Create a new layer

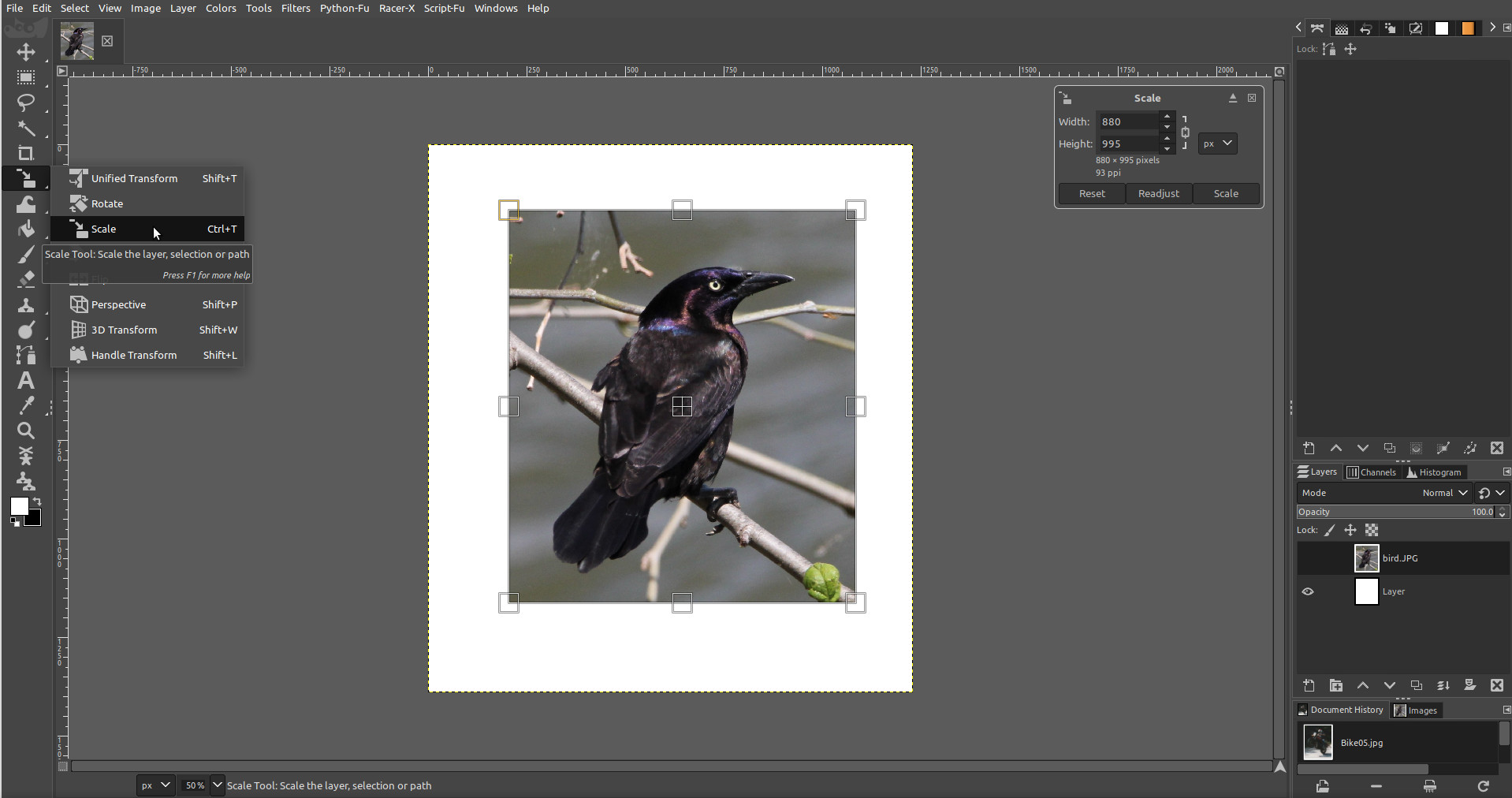point(1309,685)
